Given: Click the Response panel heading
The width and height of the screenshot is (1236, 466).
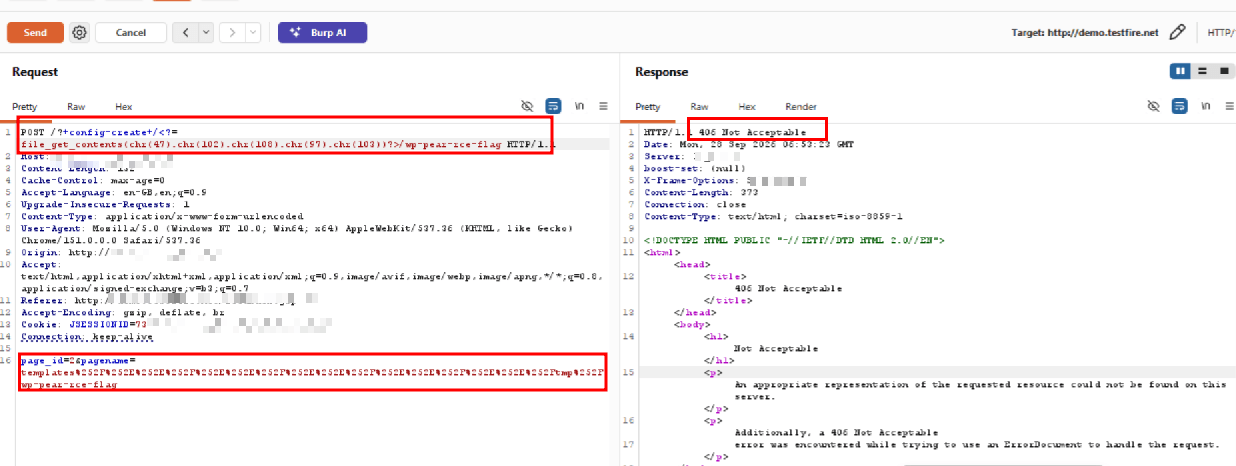Looking at the screenshot, I should [662, 72].
